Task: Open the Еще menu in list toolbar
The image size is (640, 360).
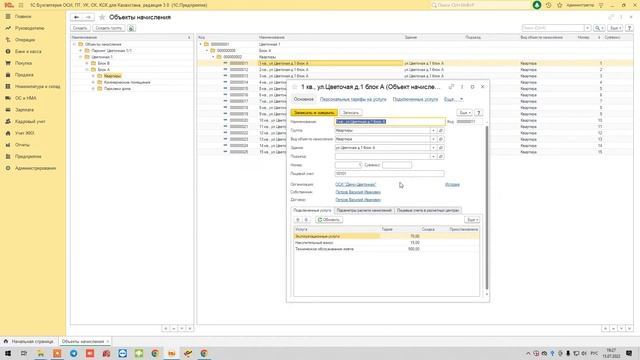Action: click(616, 28)
